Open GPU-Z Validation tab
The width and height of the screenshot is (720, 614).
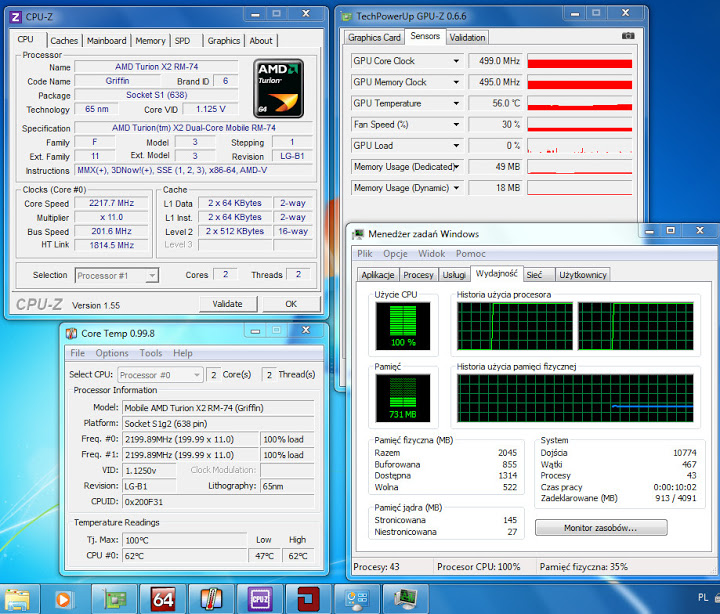click(467, 38)
